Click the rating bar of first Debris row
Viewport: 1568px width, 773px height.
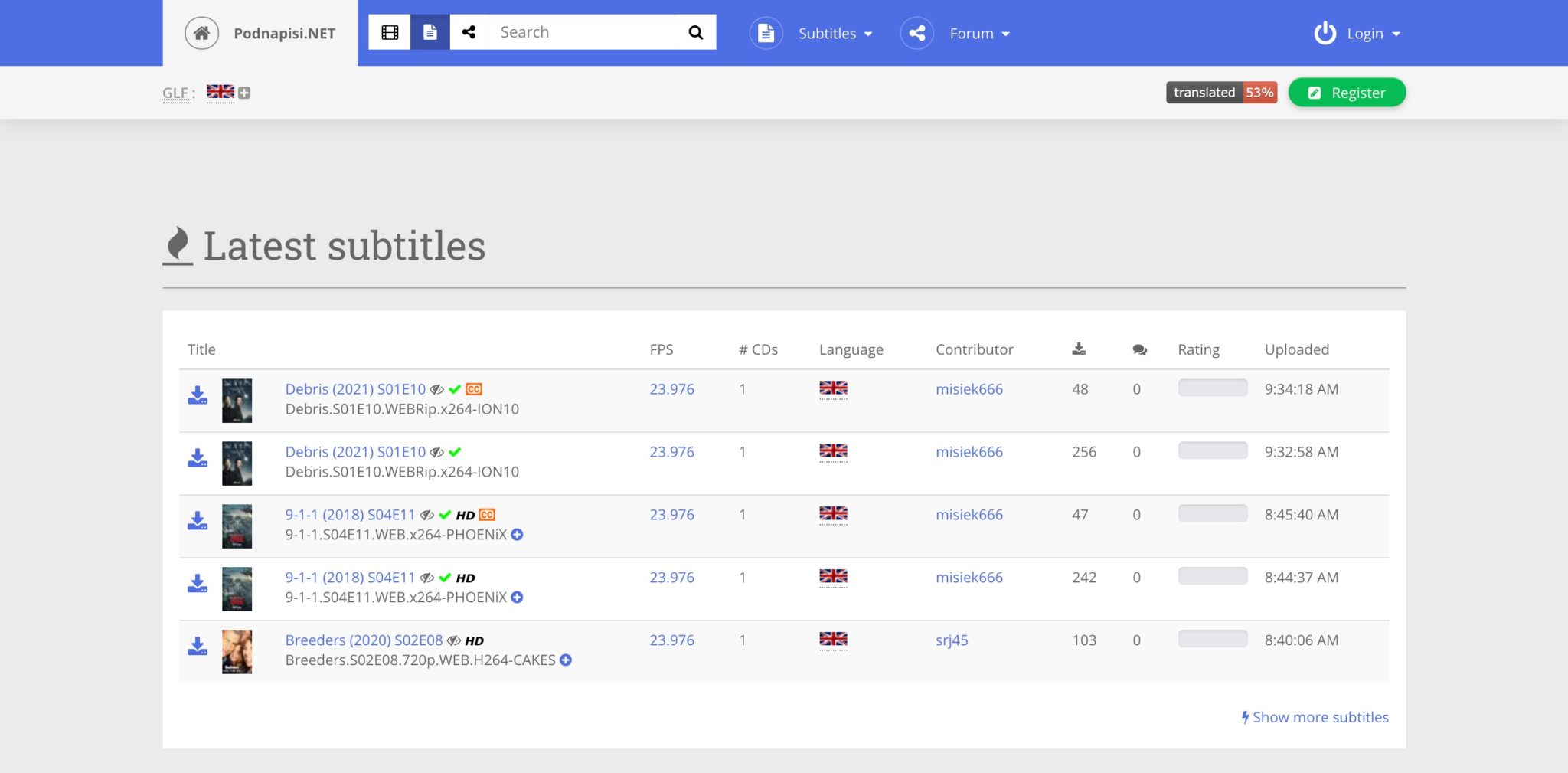1212,388
